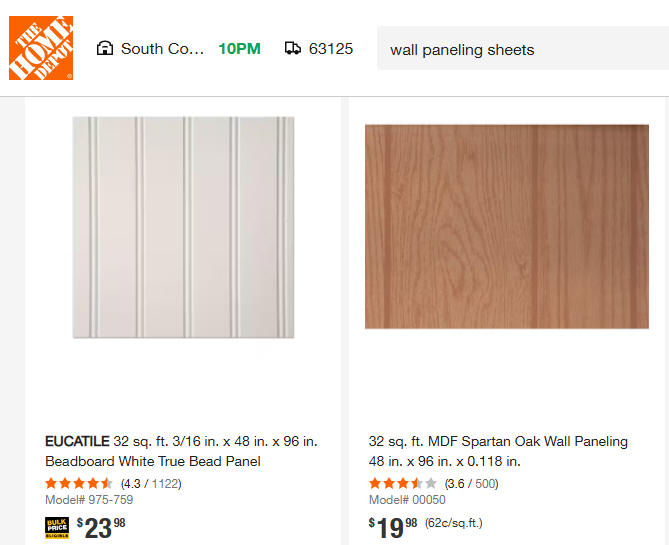669x545 pixels.
Task: Click the beadboard panel star rating
Action: pyautogui.click(x=79, y=484)
